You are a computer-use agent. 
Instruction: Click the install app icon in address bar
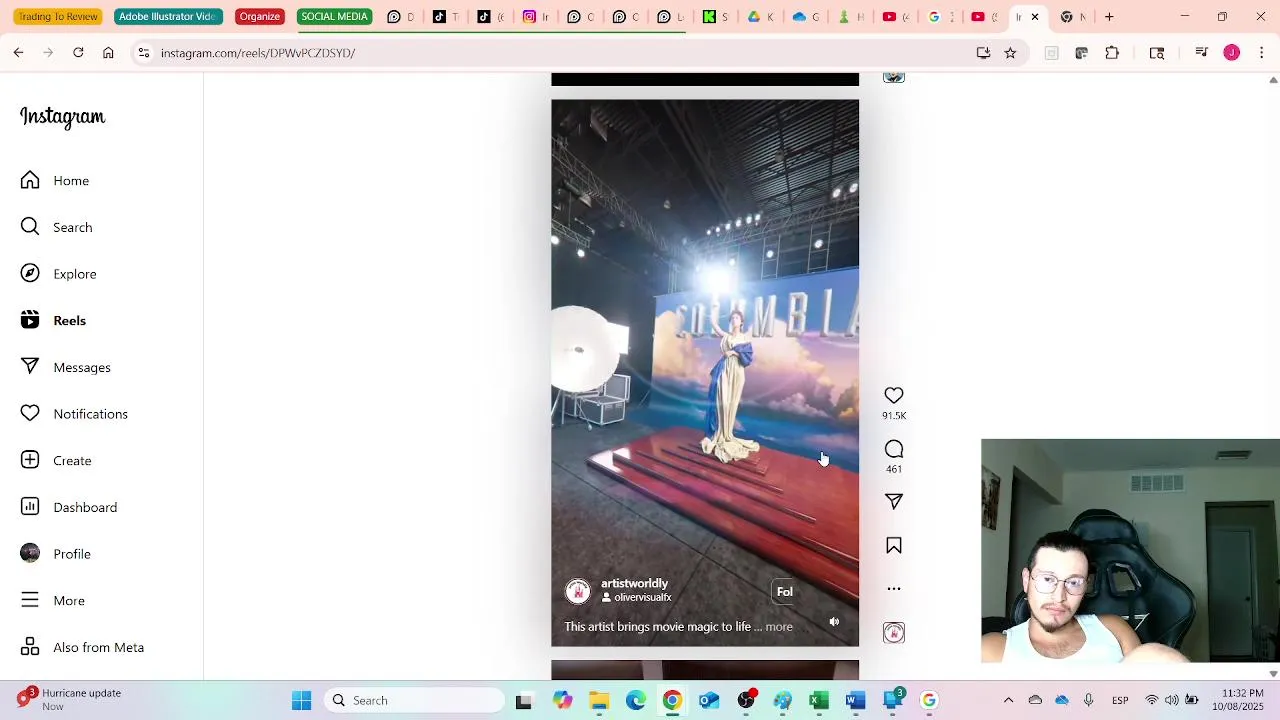tap(983, 53)
